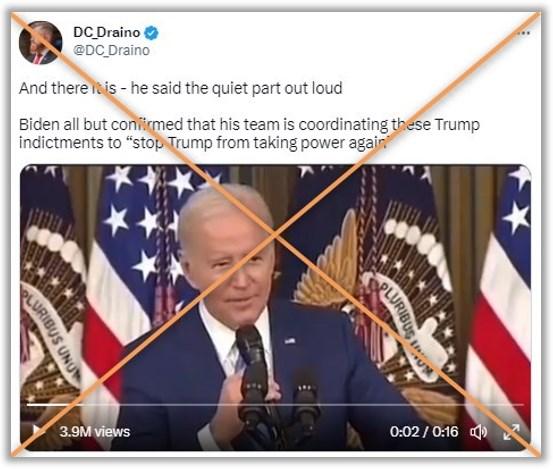
Task: Select the "quiet part out loud" tweet line
Action: 181,88
